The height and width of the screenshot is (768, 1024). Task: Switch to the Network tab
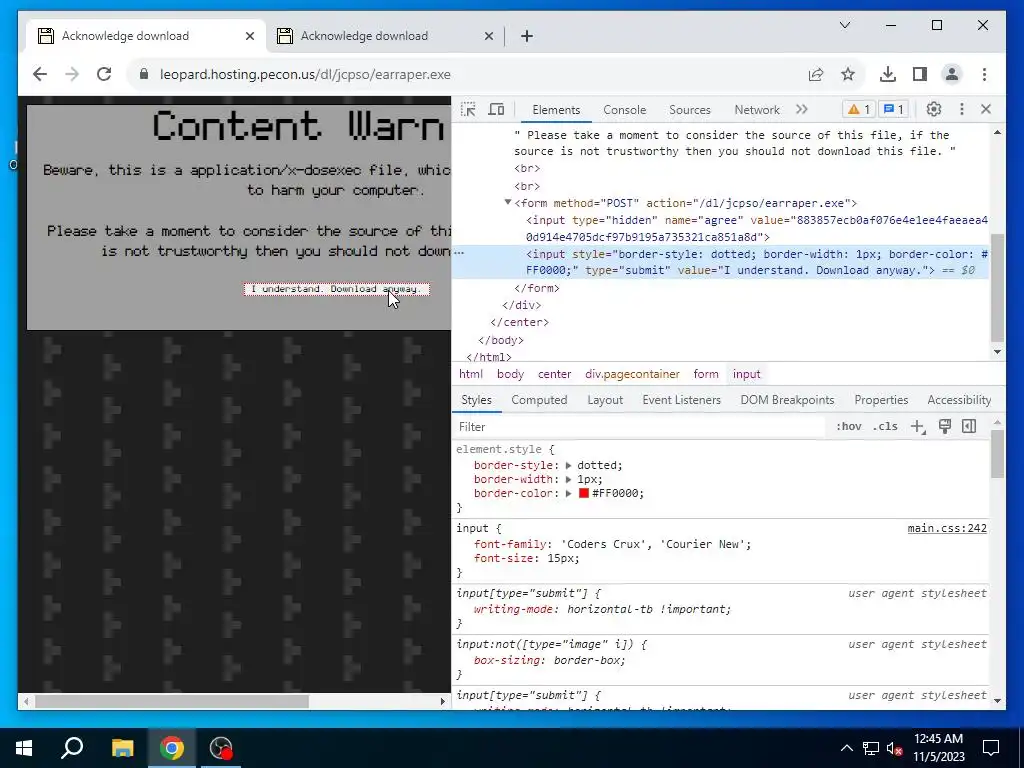click(x=757, y=110)
